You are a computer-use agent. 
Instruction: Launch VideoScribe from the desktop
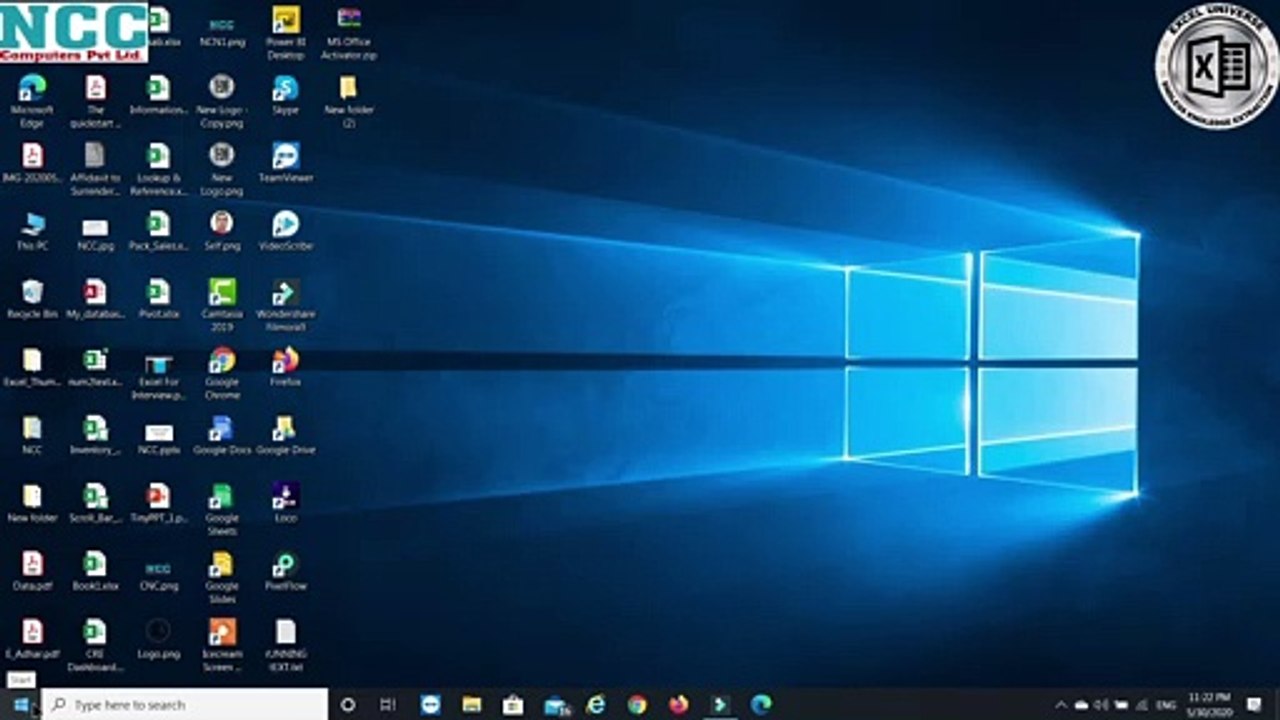(285, 231)
